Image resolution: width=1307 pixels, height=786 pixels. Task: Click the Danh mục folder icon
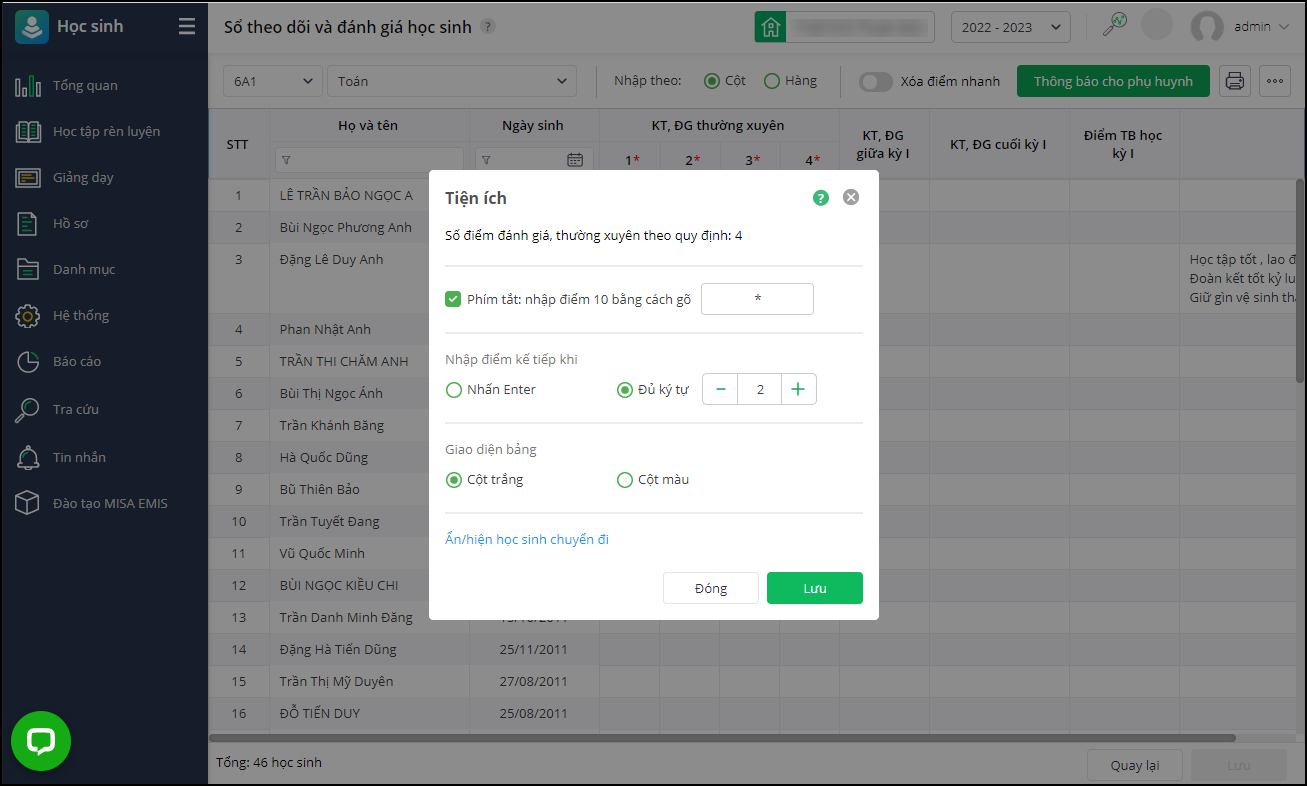[28, 270]
